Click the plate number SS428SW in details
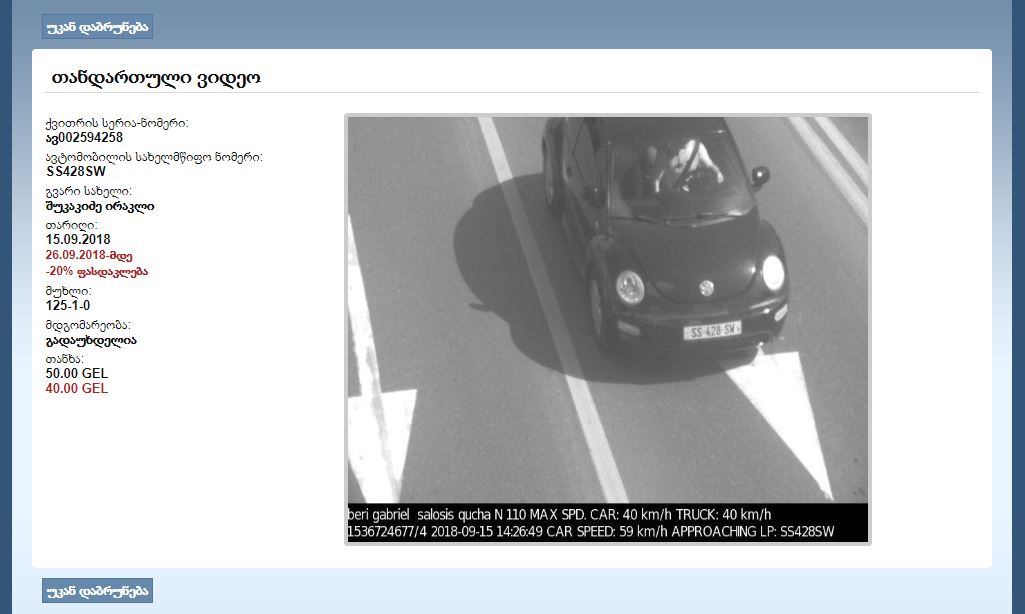This screenshot has height=614, width=1025. coord(76,171)
